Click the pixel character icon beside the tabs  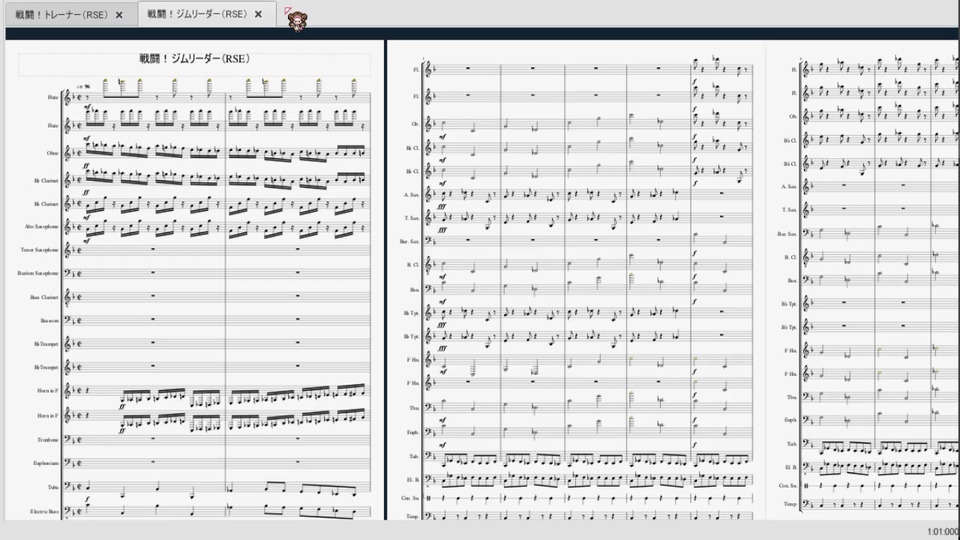click(297, 19)
